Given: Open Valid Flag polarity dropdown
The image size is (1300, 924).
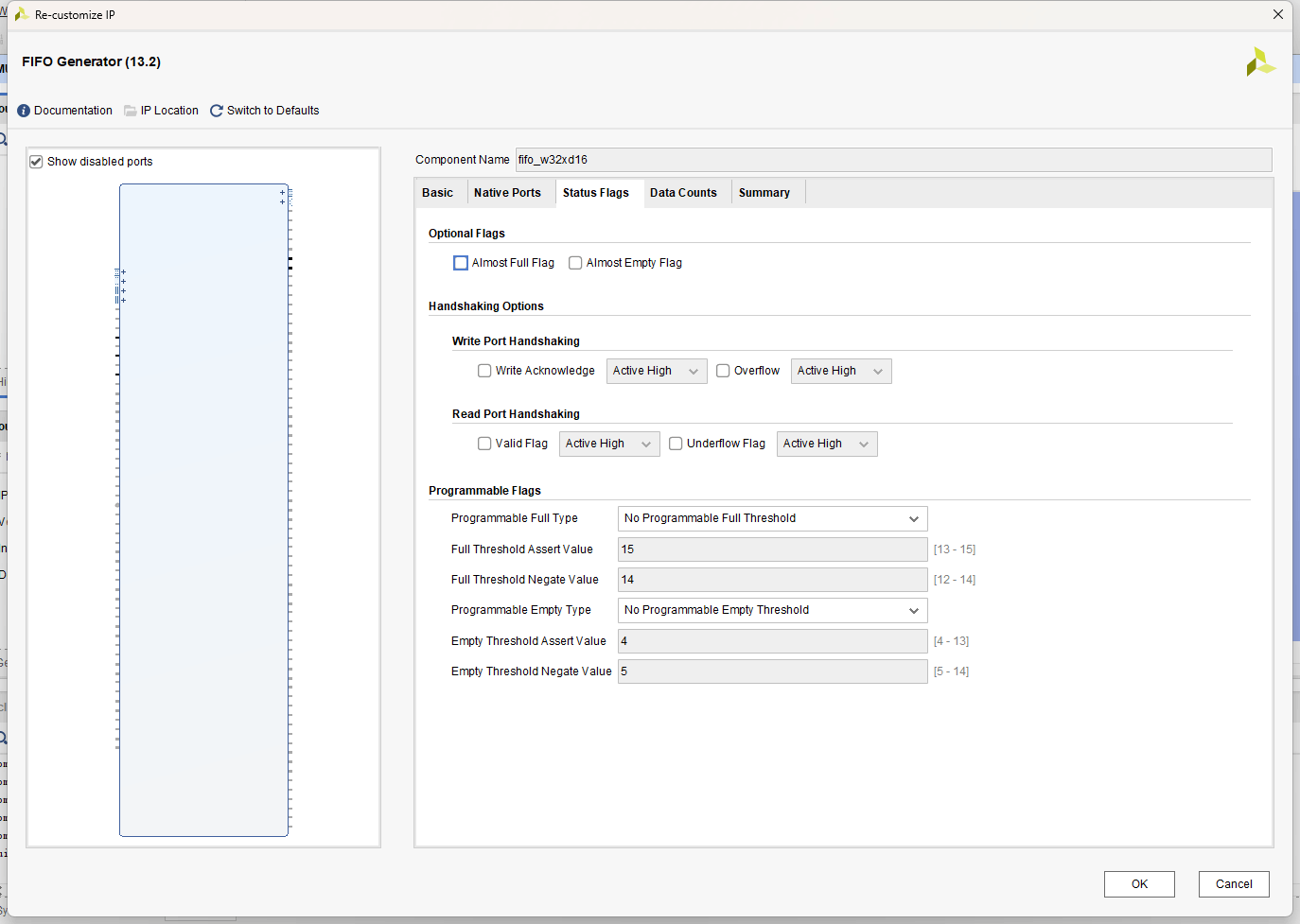Looking at the screenshot, I should [608, 444].
